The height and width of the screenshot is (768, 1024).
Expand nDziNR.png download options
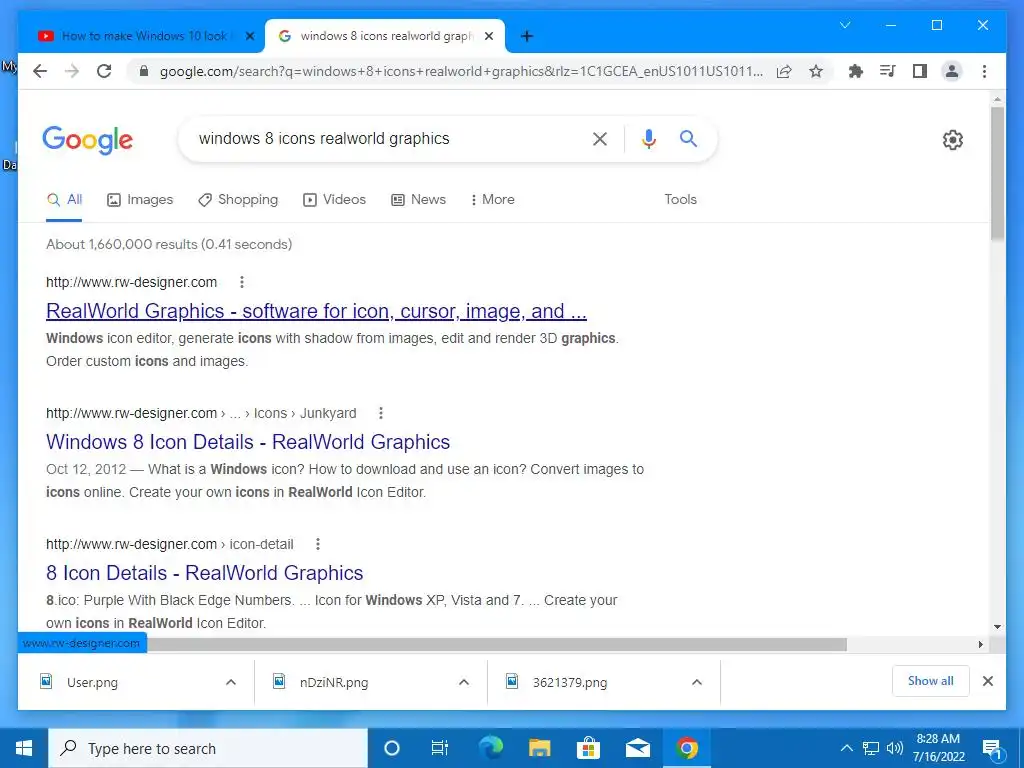pyautogui.click(x=464, y=682)
